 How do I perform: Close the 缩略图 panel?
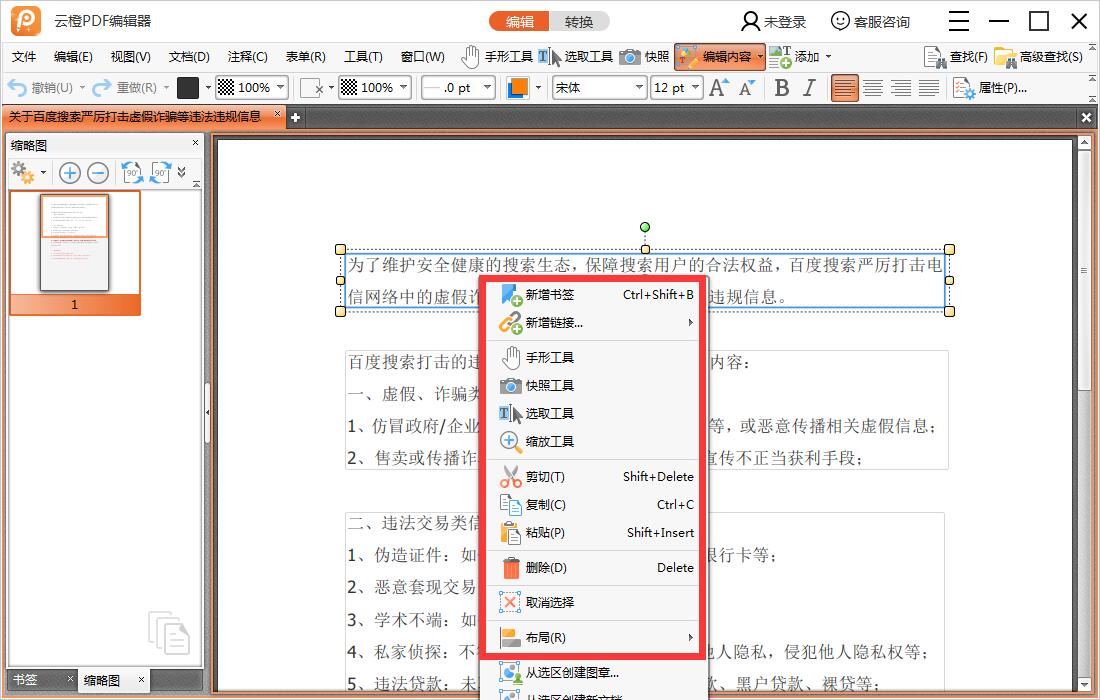click(x=195, y=142)
